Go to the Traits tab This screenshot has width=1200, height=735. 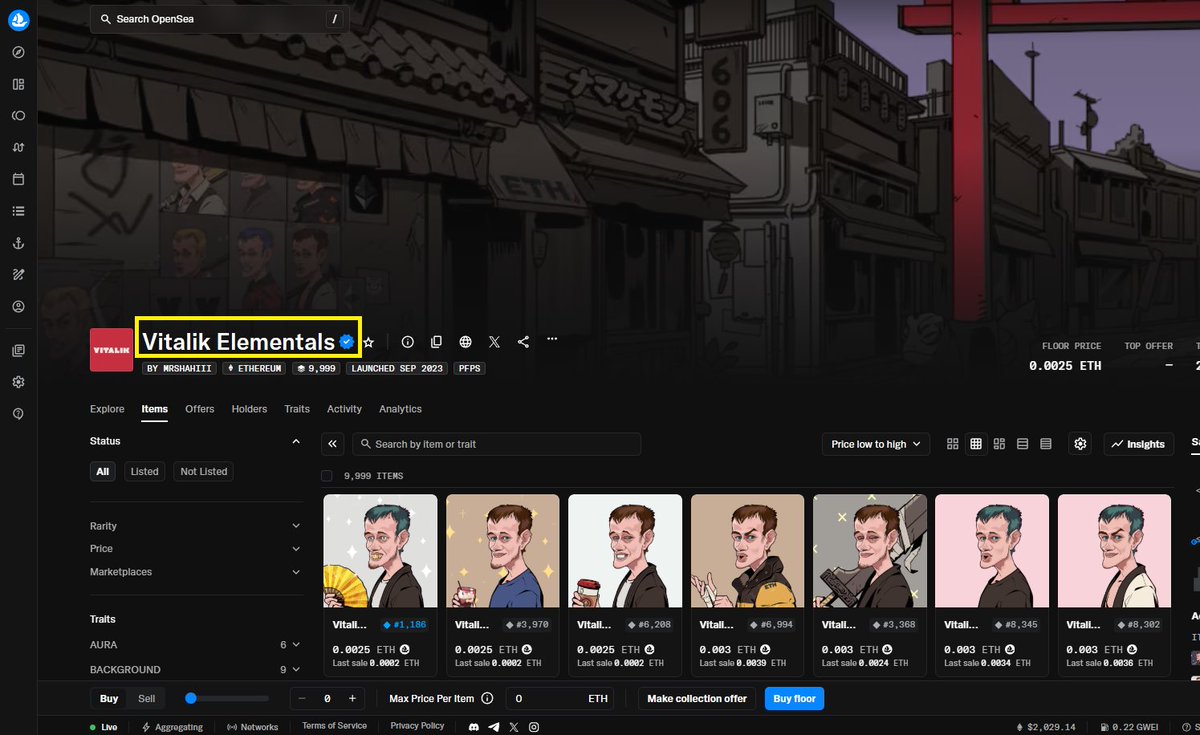pos(297,409)
